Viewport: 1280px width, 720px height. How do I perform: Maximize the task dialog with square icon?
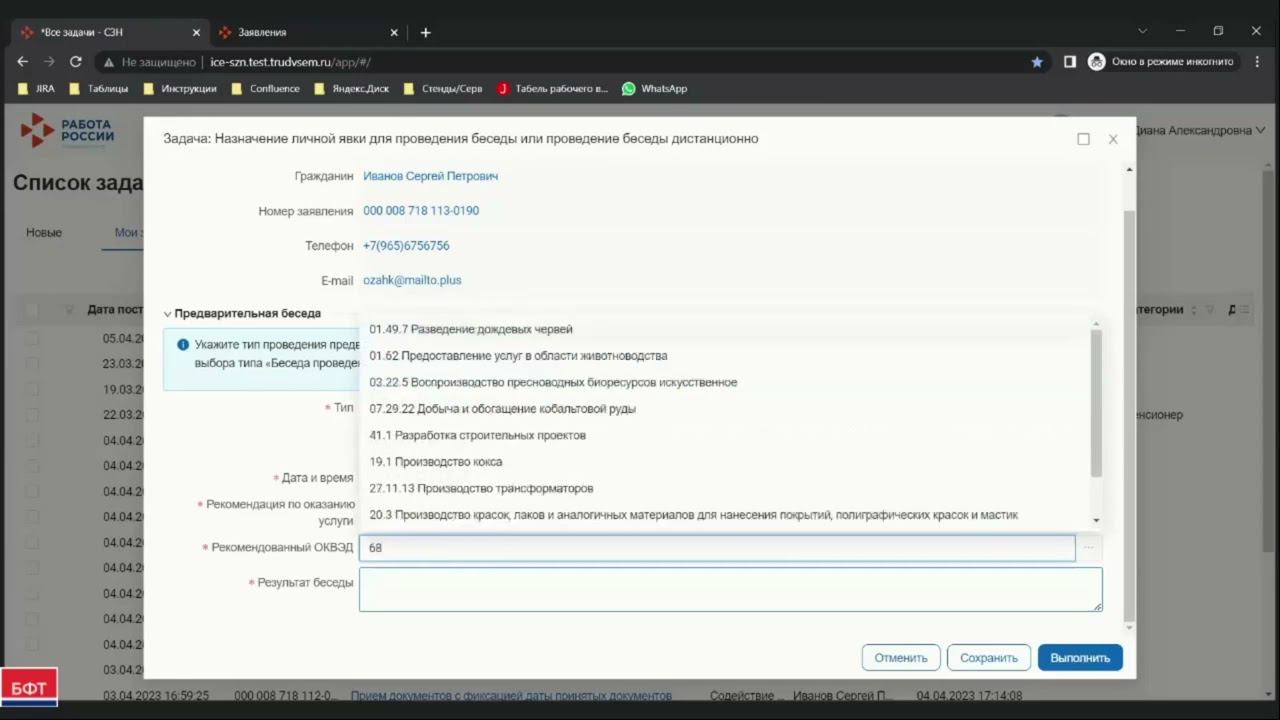(x=1083, y=139)
